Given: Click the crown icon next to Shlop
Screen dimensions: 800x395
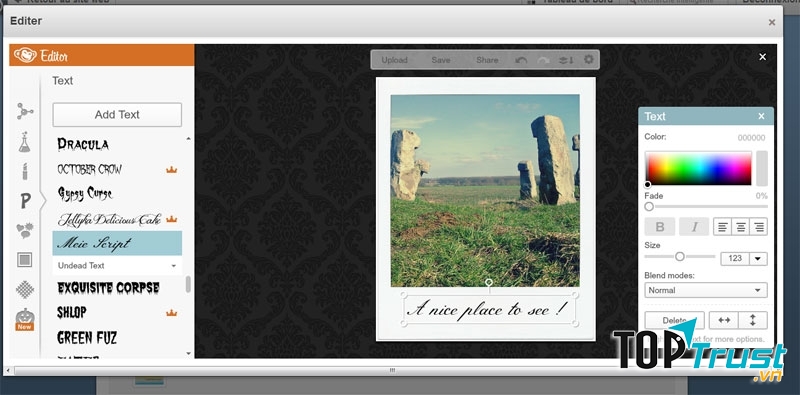Looking at the screenshot, I should (x=171, y=312).
